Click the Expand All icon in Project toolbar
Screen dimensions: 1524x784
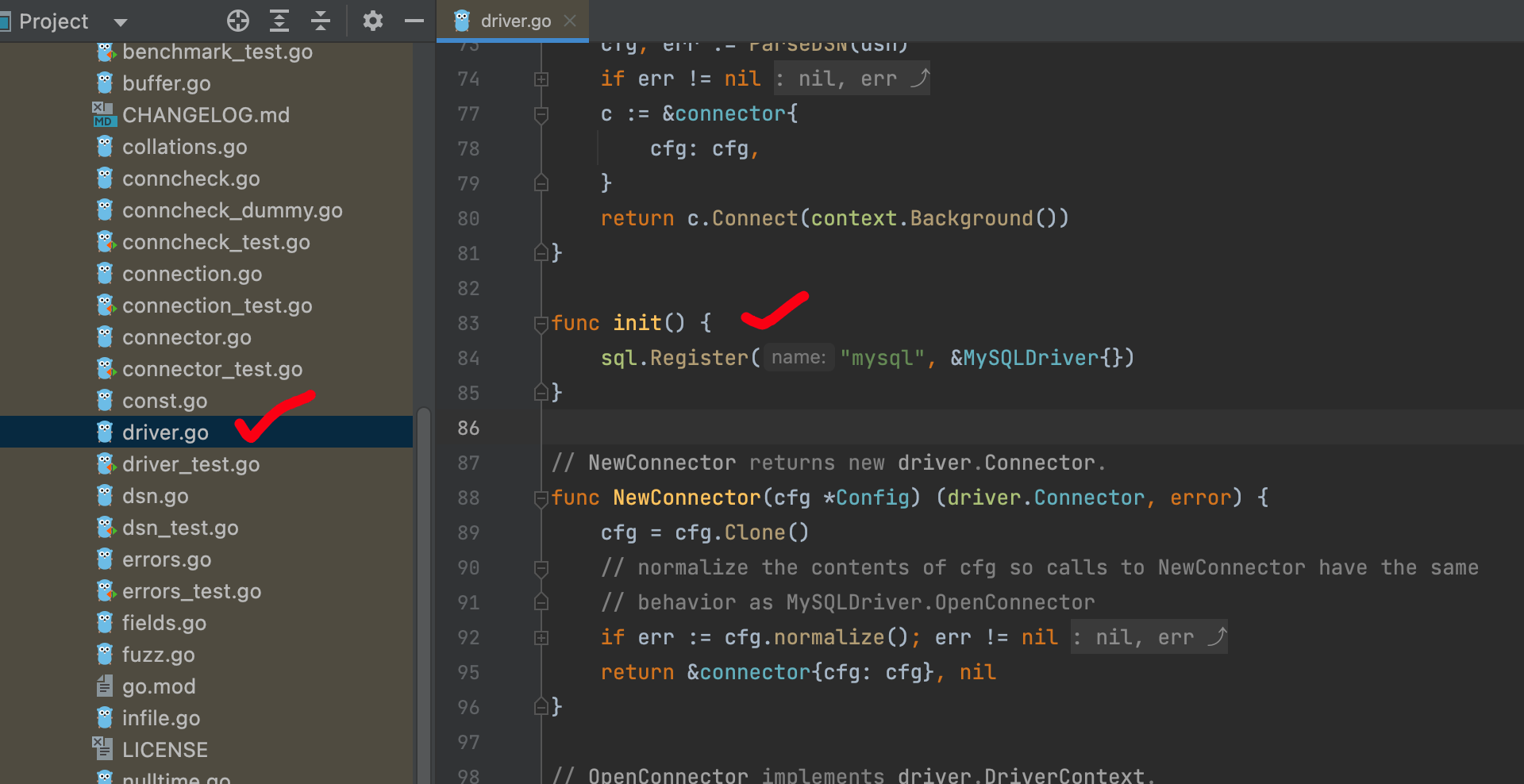click(279, 21)
